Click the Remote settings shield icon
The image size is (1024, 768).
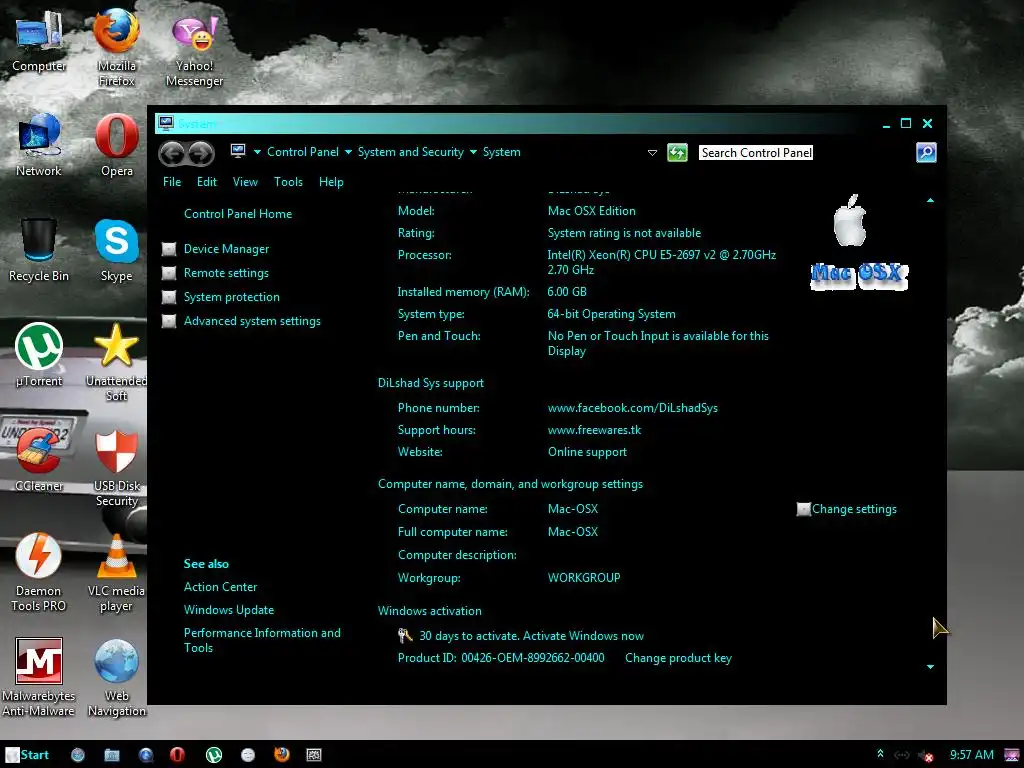168,273
